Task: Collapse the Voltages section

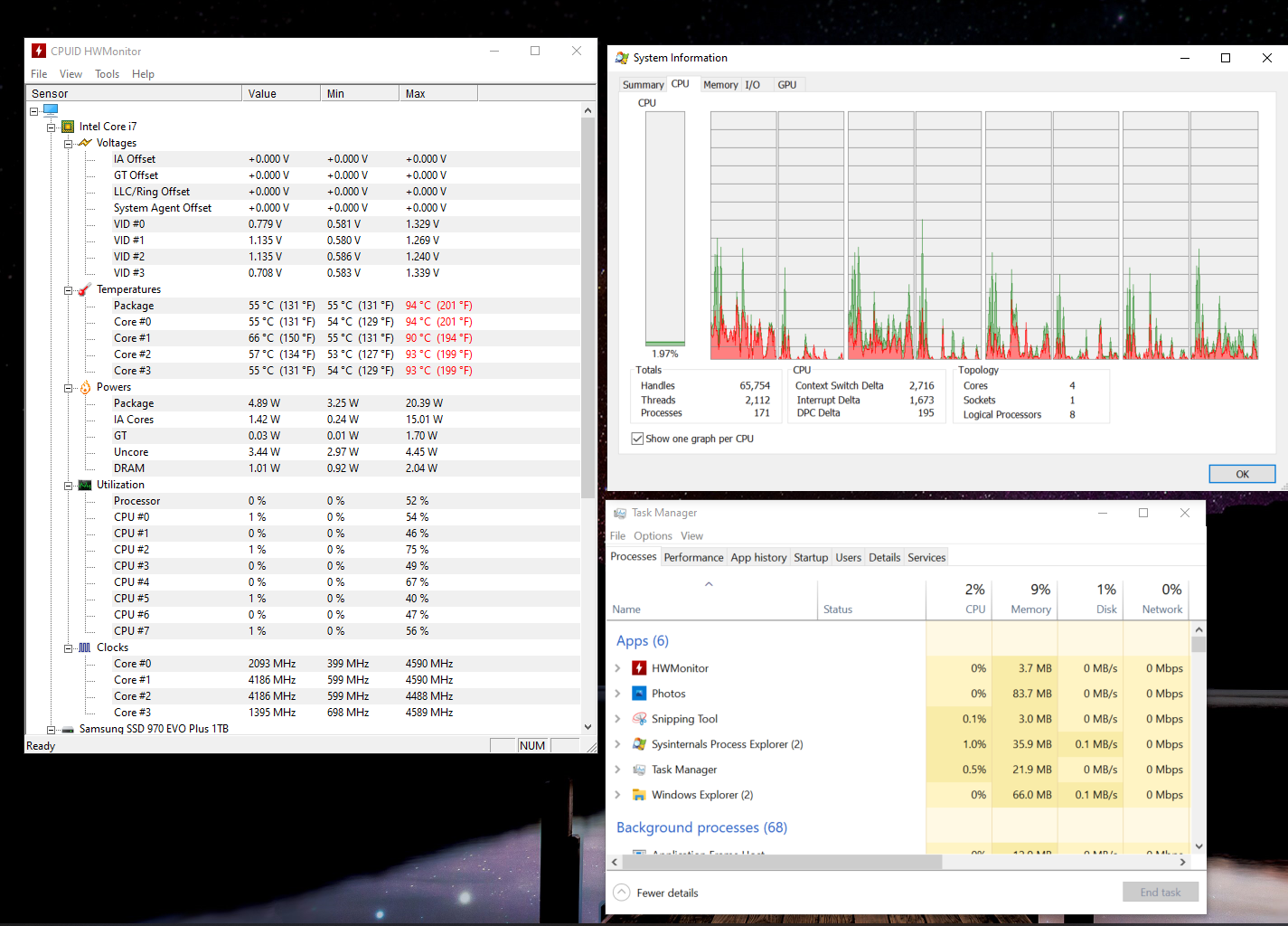Action: pos(68,144)
